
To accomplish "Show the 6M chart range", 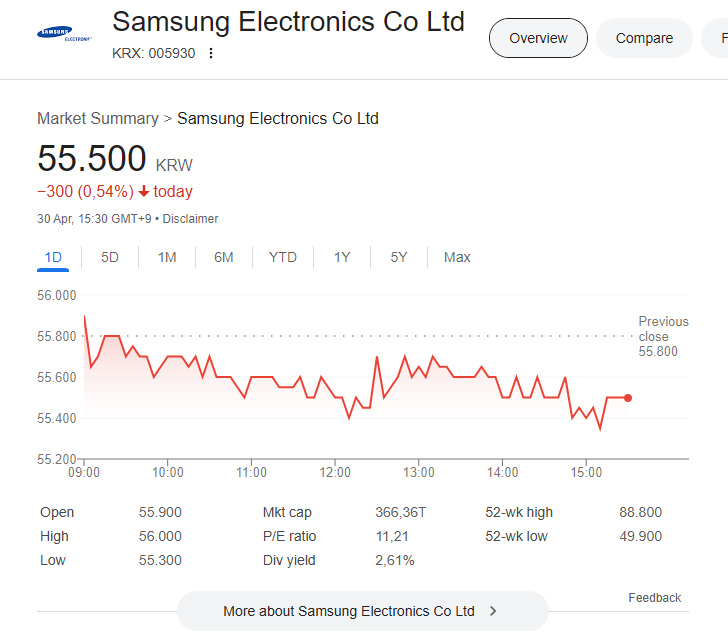I will (224, 257).
